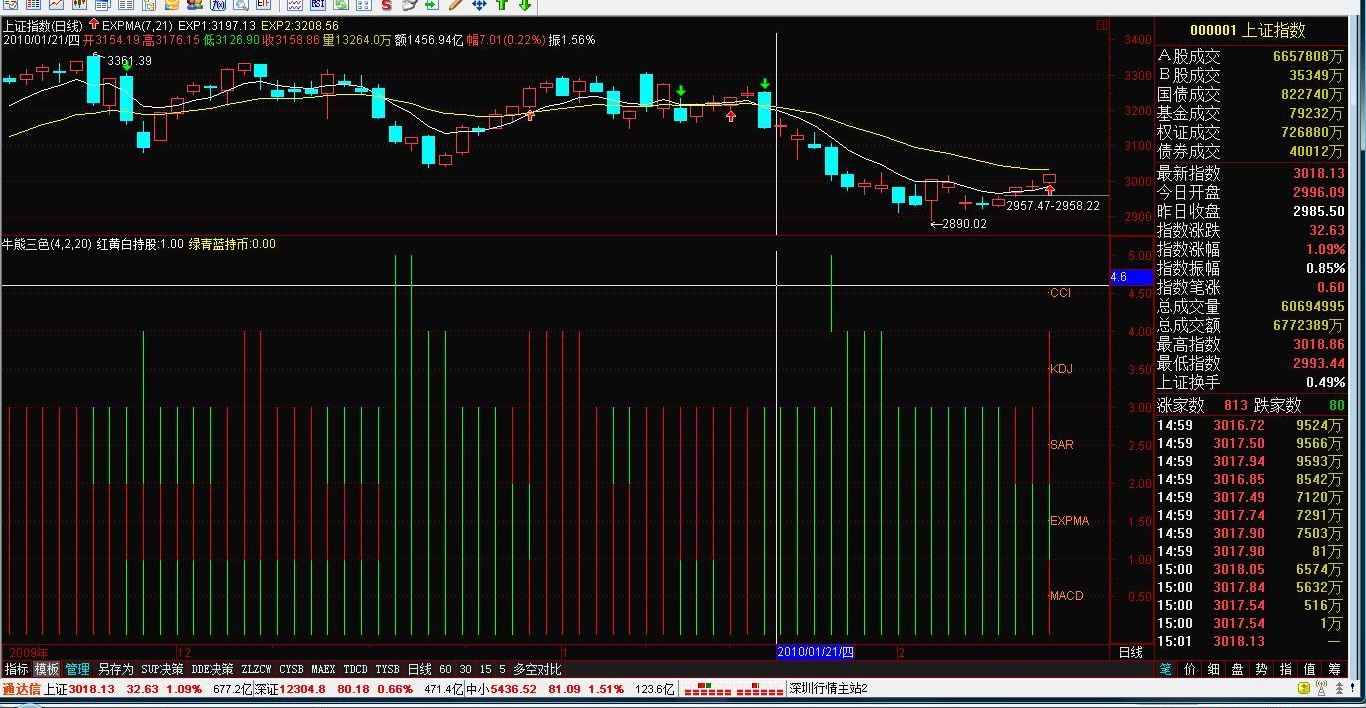Open the 多空对比 tab
The width and height of the screenshot is (1366, 708).
[x=537, y=669]
